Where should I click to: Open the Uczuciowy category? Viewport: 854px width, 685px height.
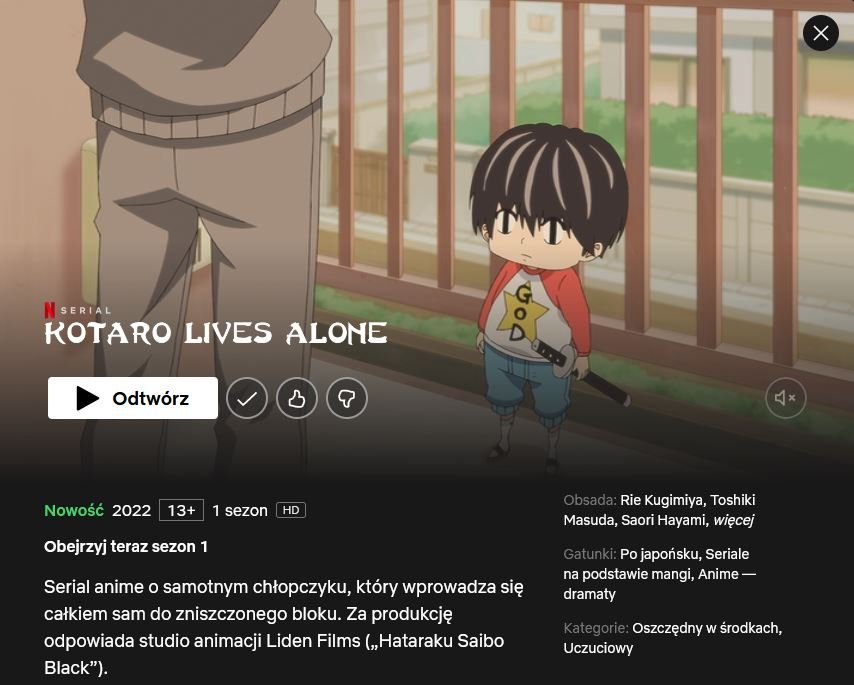click(x=598, y=649)
